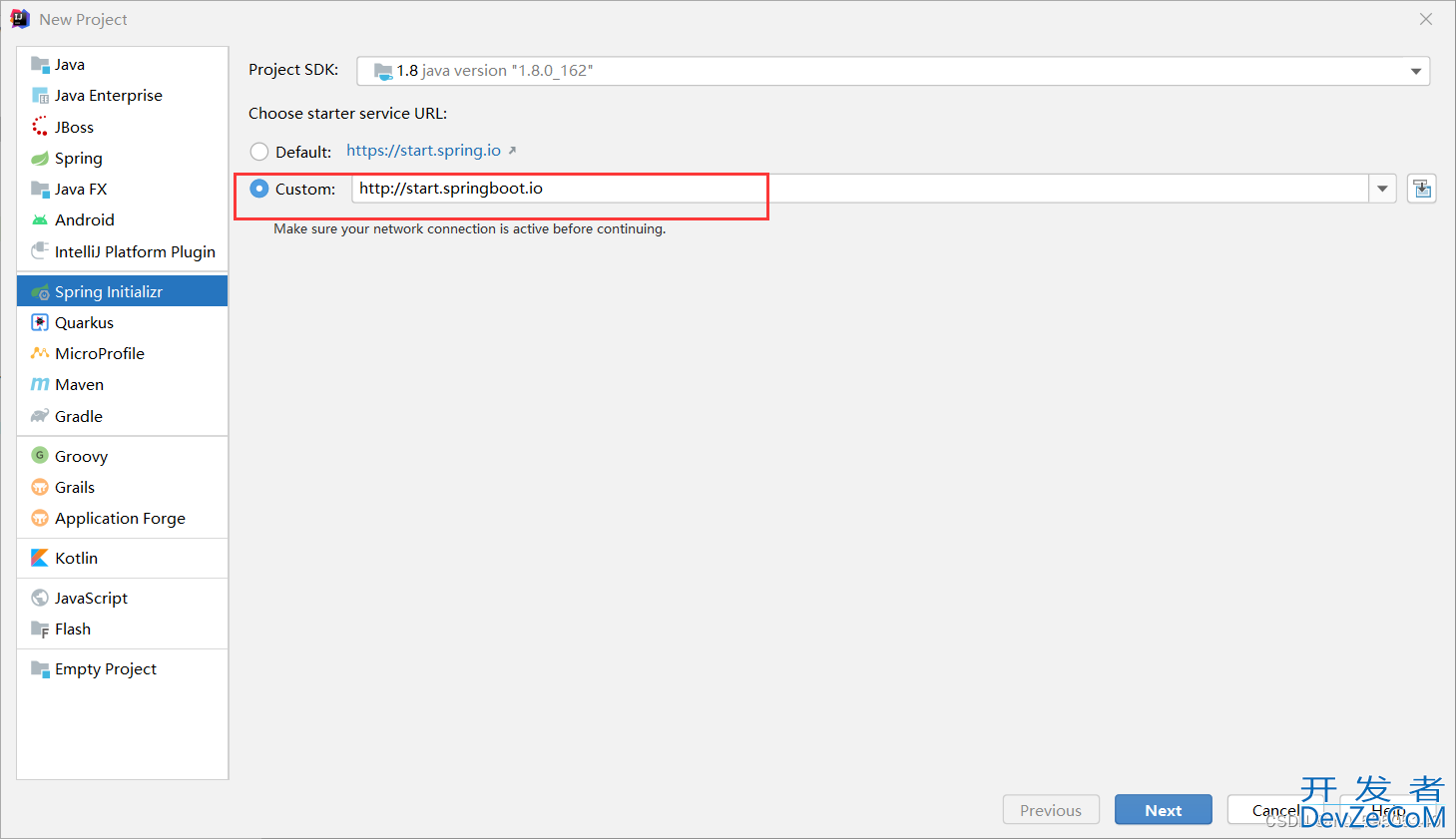1456x839 pixels.
Task: Choose Java project type
Action: [x=123, y=65]
